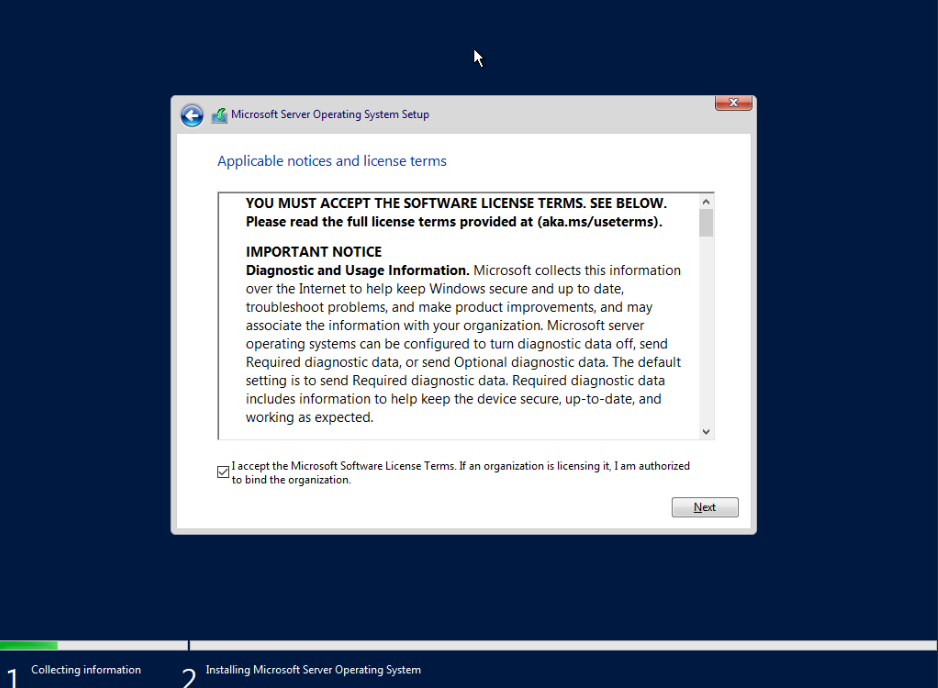Click the license text scroll up arrow
This screenshot has height=688, width=938.
point(706,202)
